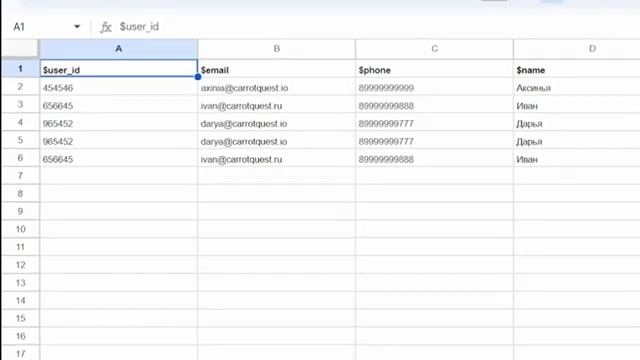
Task: Click name Дарья in row 5
Action: point(577,140)
